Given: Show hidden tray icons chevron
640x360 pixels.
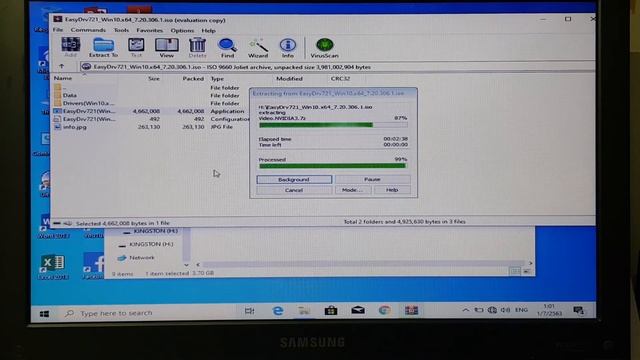Looking at the screenshot, I should coord(465,310).
